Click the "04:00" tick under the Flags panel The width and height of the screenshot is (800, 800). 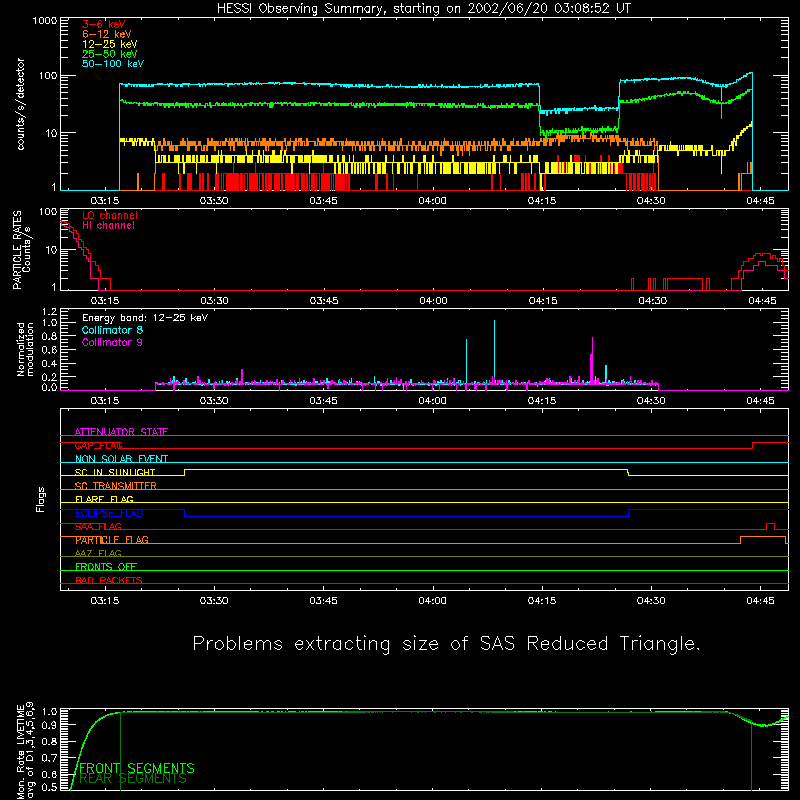coord(433,601)
